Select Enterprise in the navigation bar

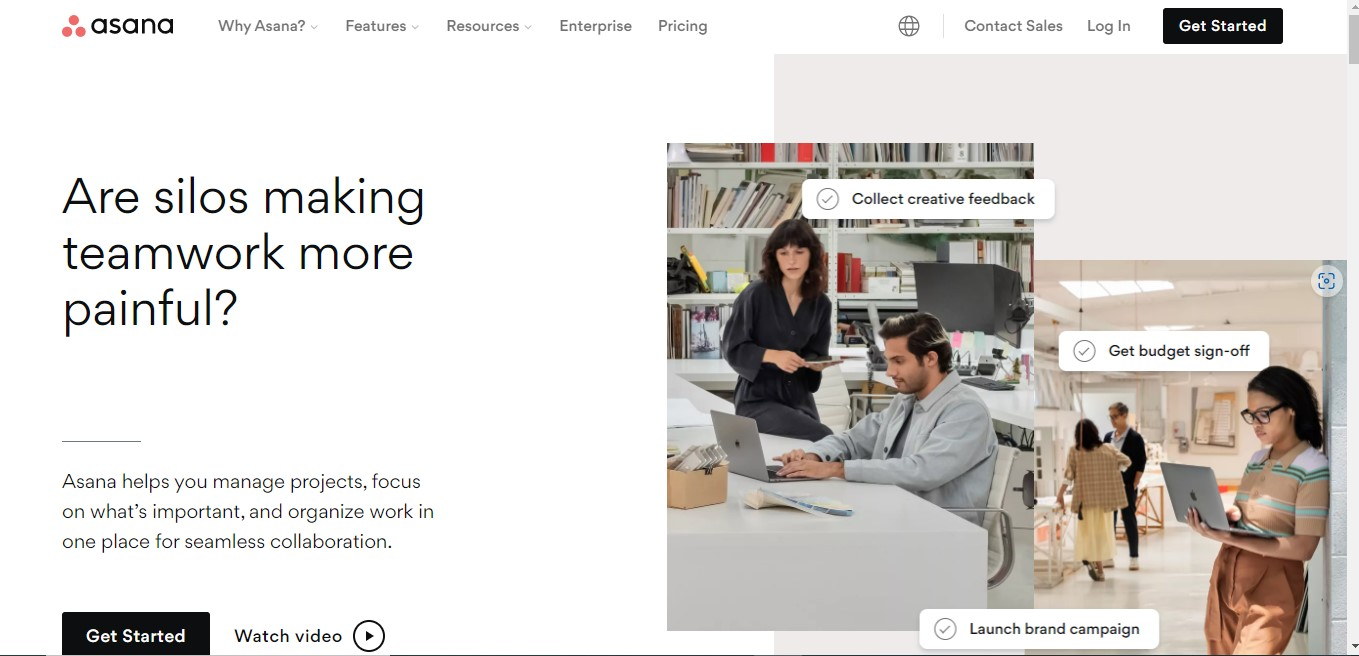pos(595,26)
